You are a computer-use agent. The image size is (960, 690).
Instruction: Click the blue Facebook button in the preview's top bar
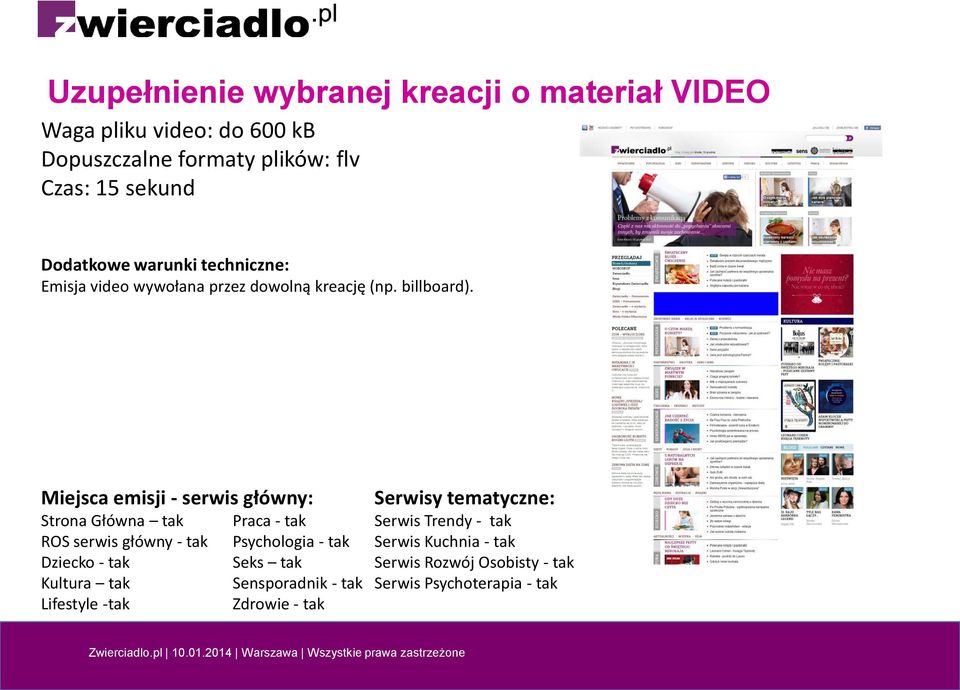click(872, 128)
